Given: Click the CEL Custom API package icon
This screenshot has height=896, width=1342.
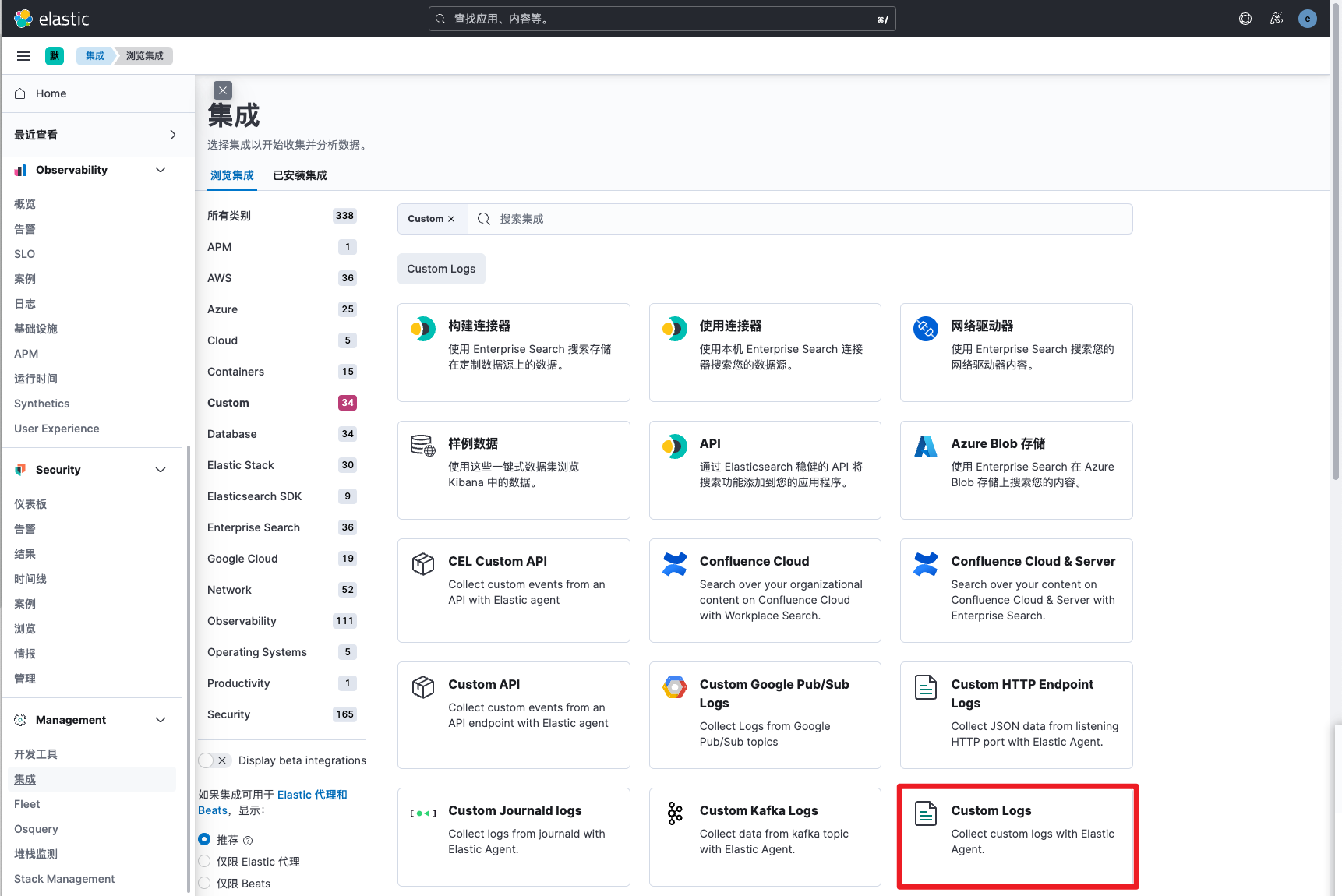Looking at the screenshot, I should click(423, 564).
